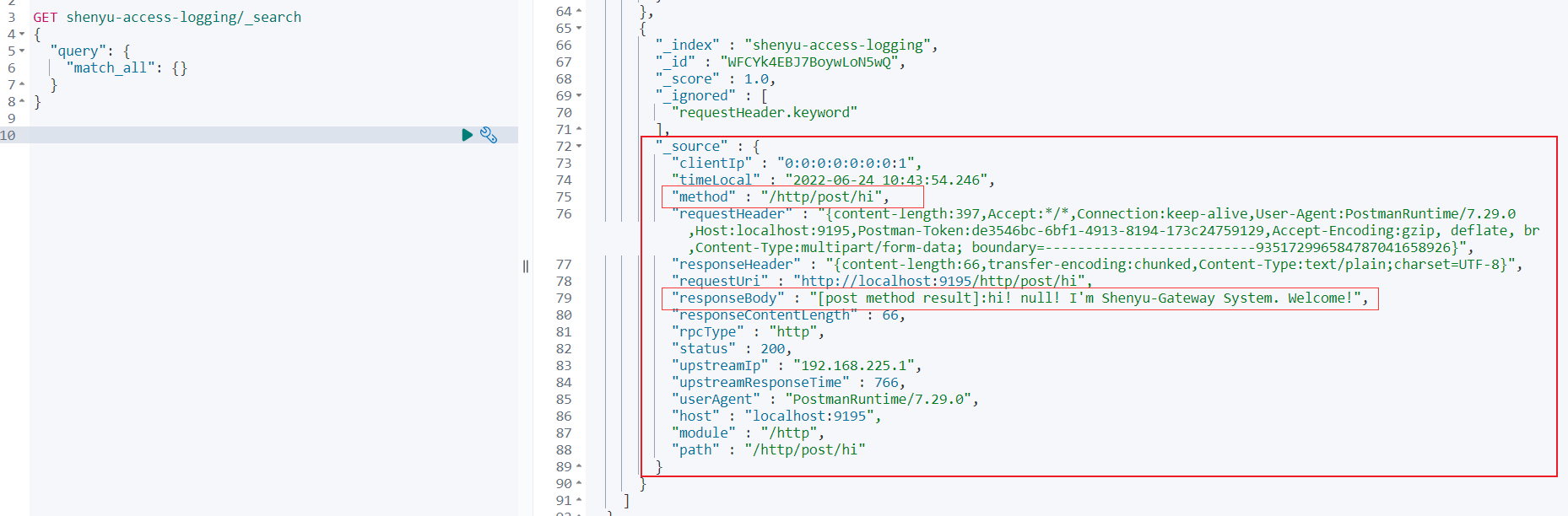Click fold arrow at request editor line 8
The image size is (1568, 516).
(22, 102)
